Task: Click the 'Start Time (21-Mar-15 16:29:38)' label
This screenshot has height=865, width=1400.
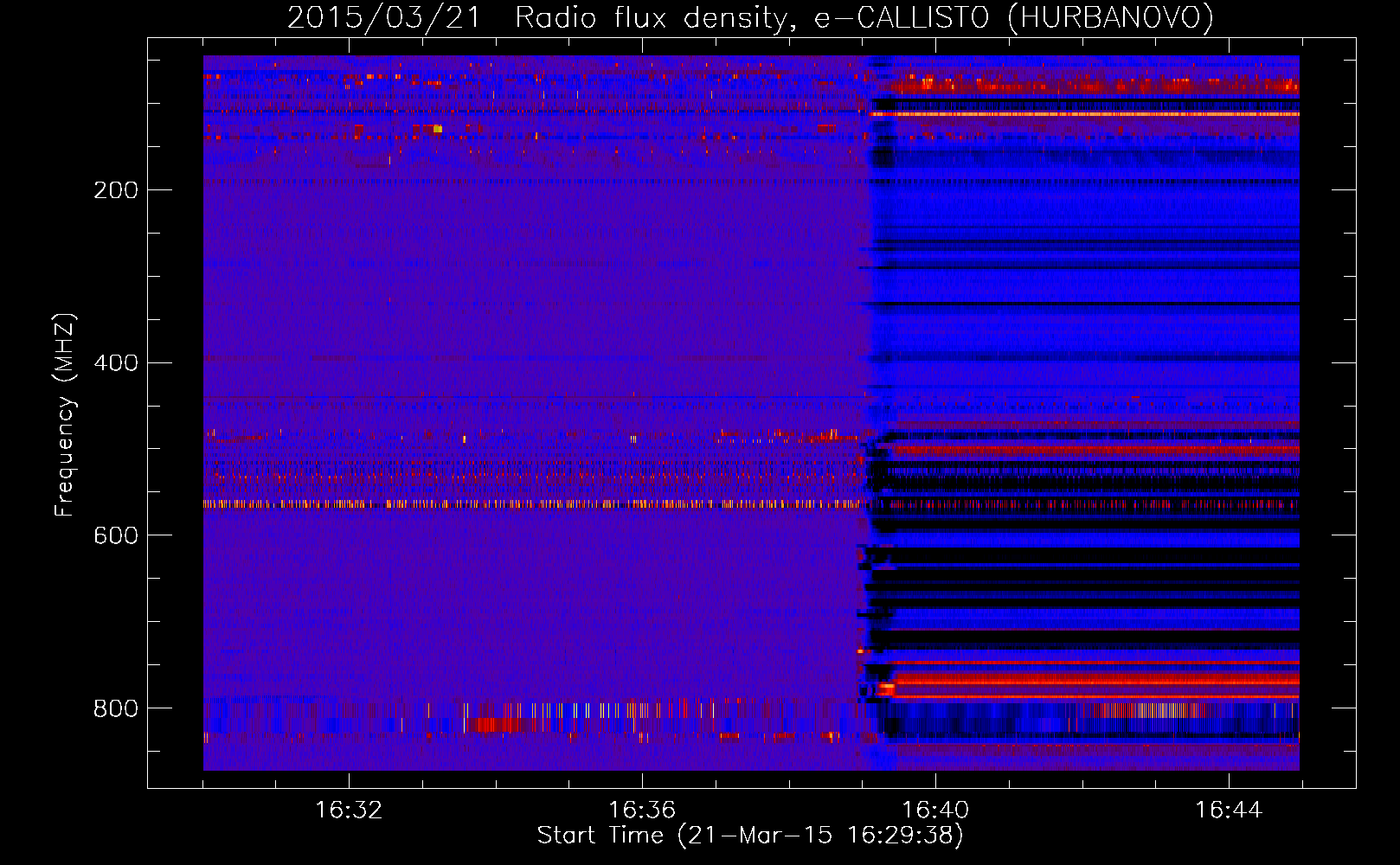Action: point(750,836)
